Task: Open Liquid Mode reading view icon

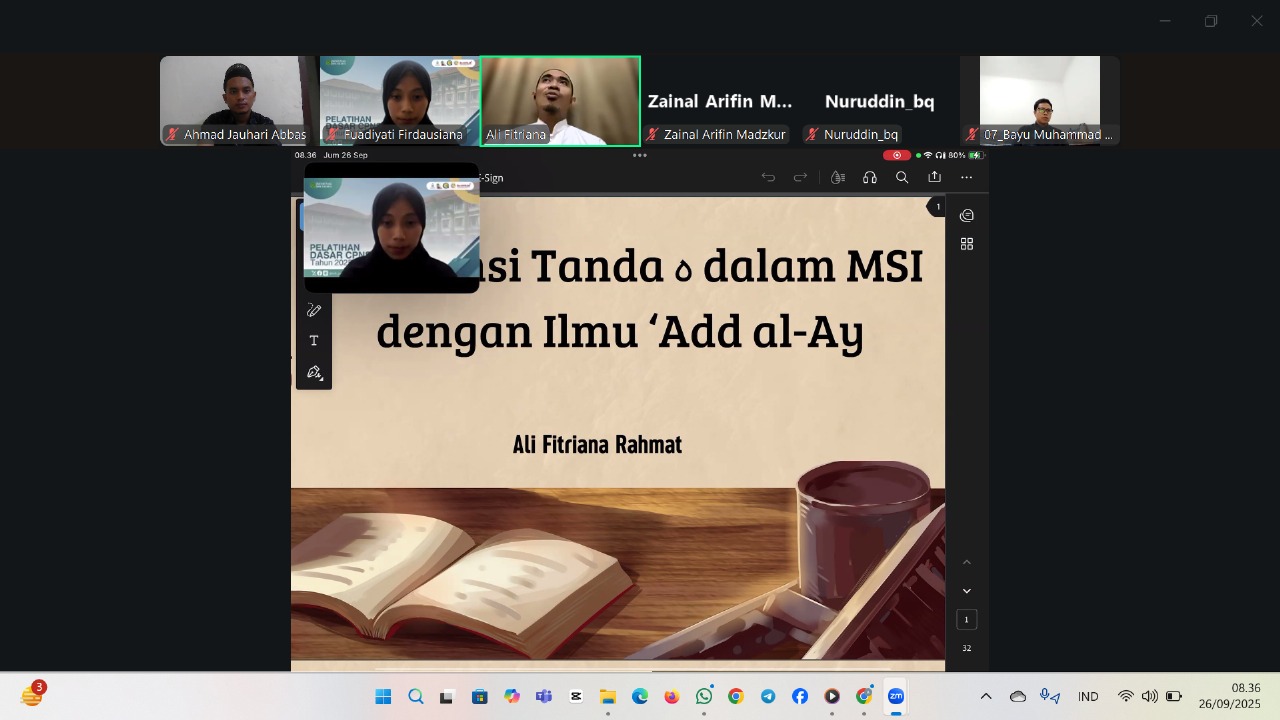Action: (x=838, y=178)
